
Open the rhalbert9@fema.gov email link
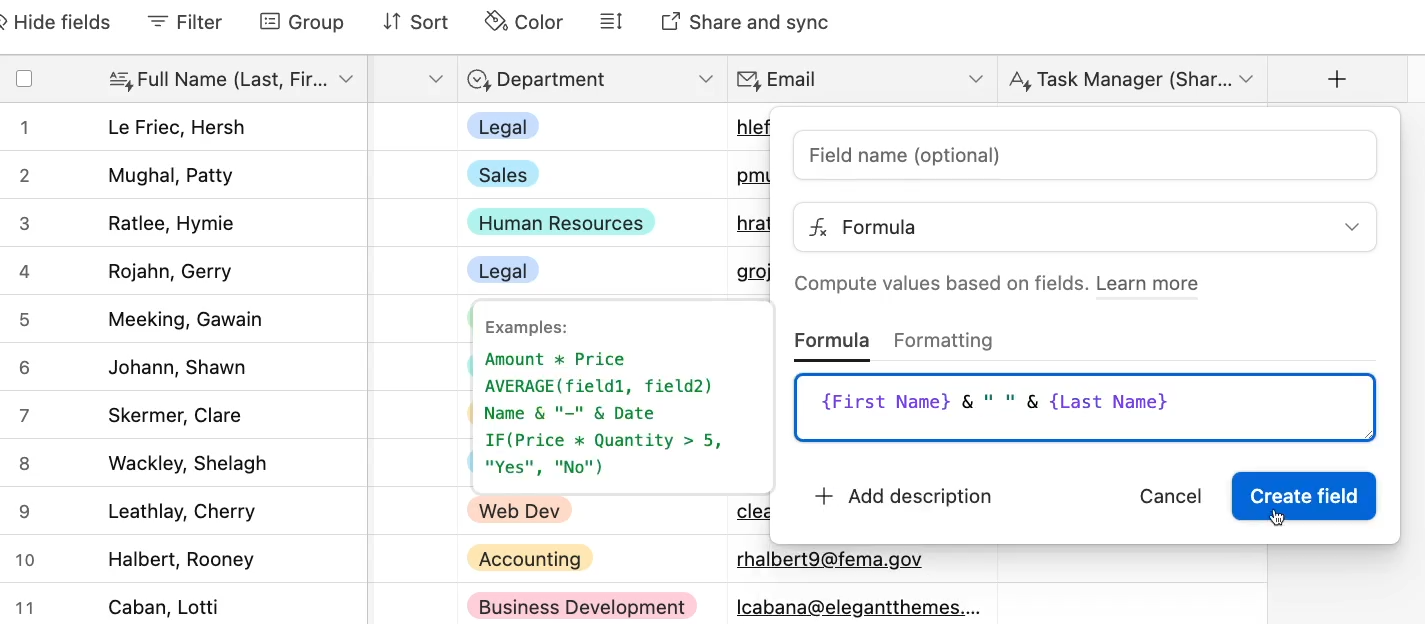(828, 559)
